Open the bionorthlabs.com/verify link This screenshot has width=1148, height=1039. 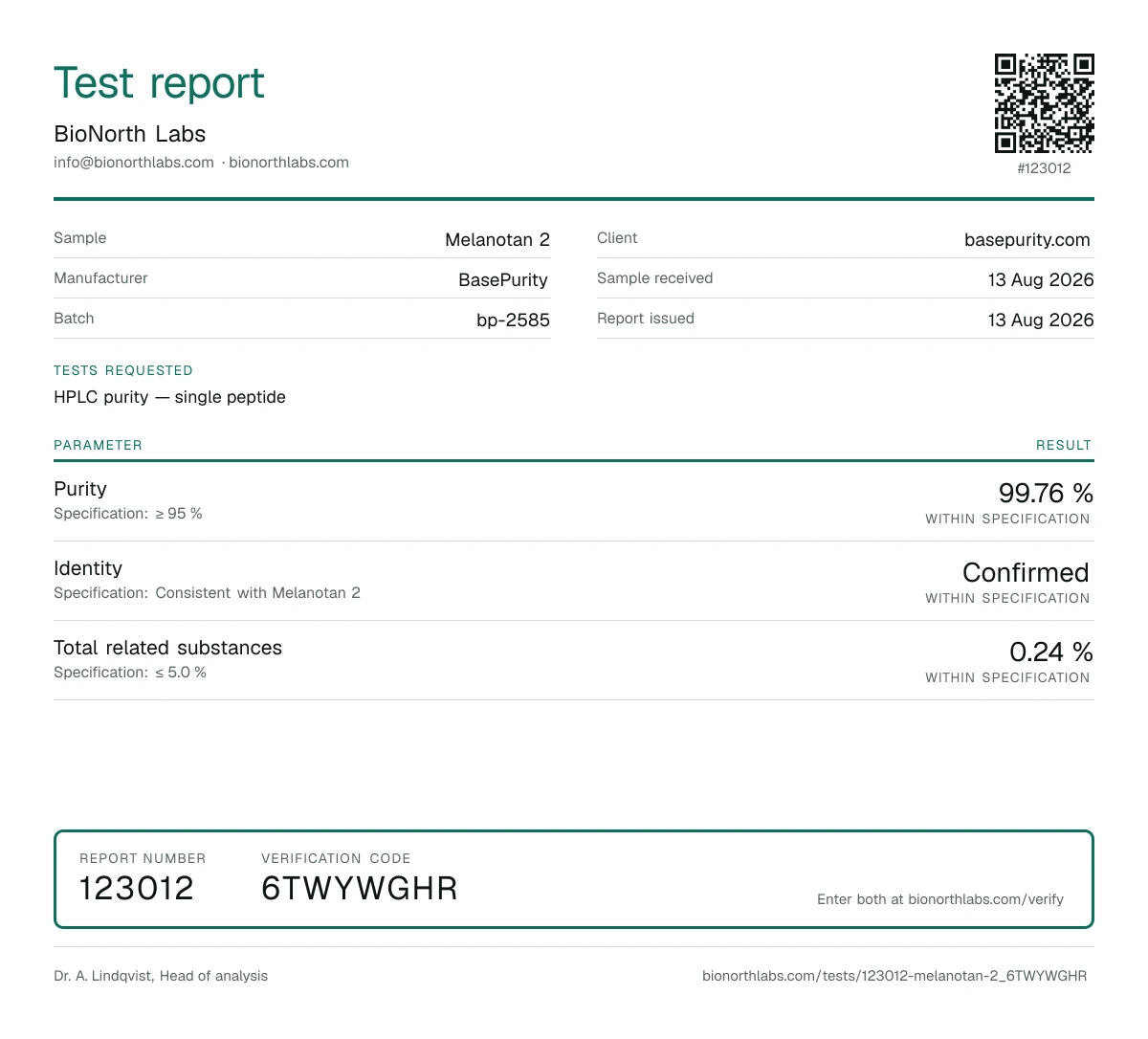(x=985, y=899)
